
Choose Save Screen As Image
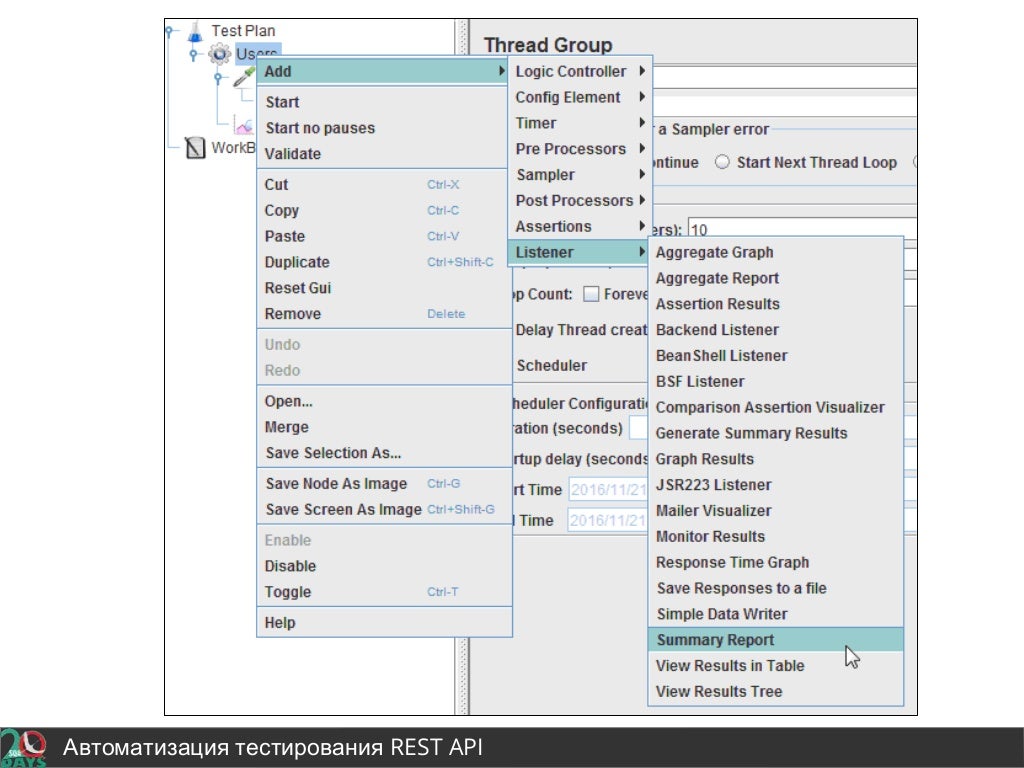385,509
